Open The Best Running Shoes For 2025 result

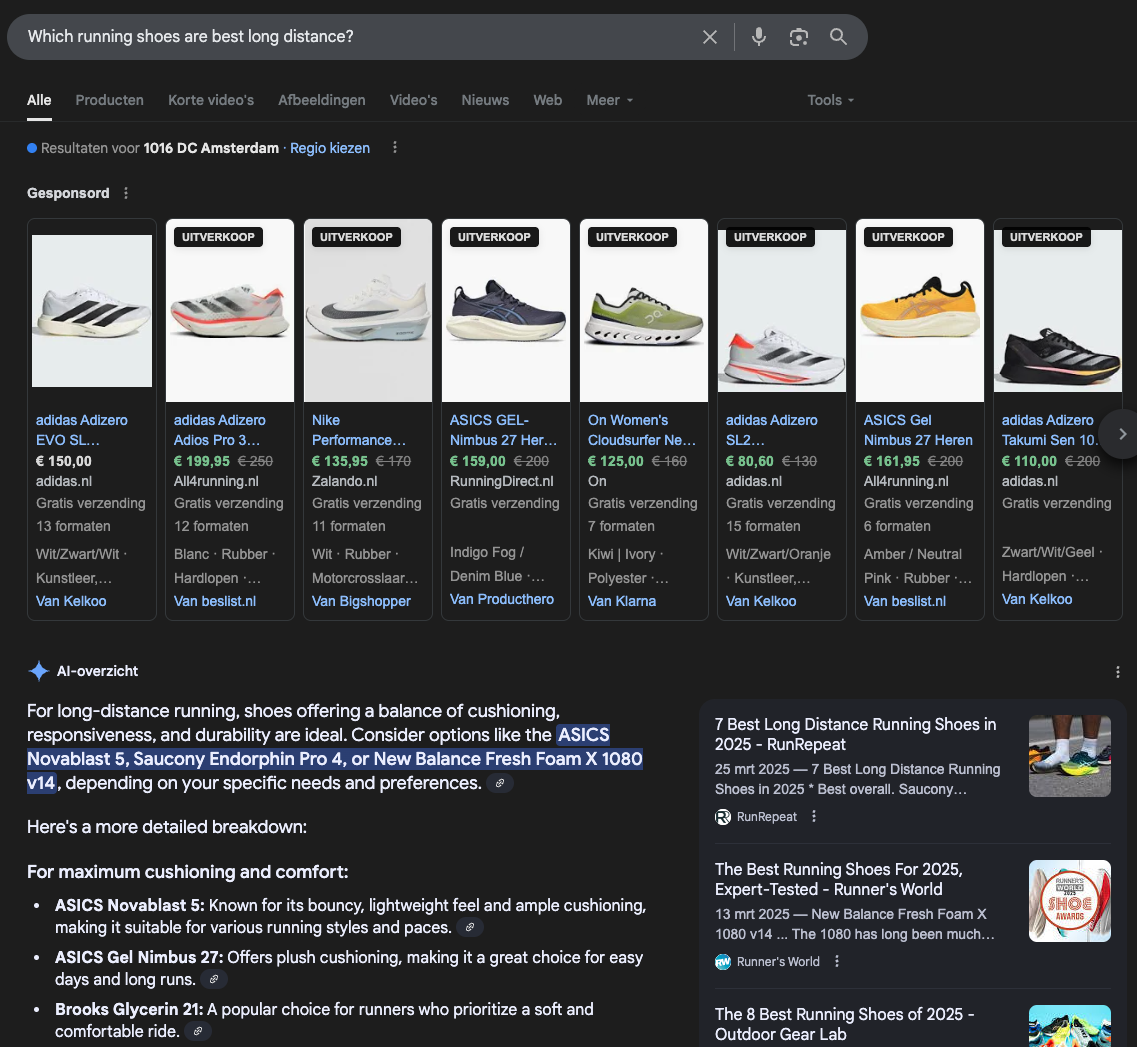838,880
